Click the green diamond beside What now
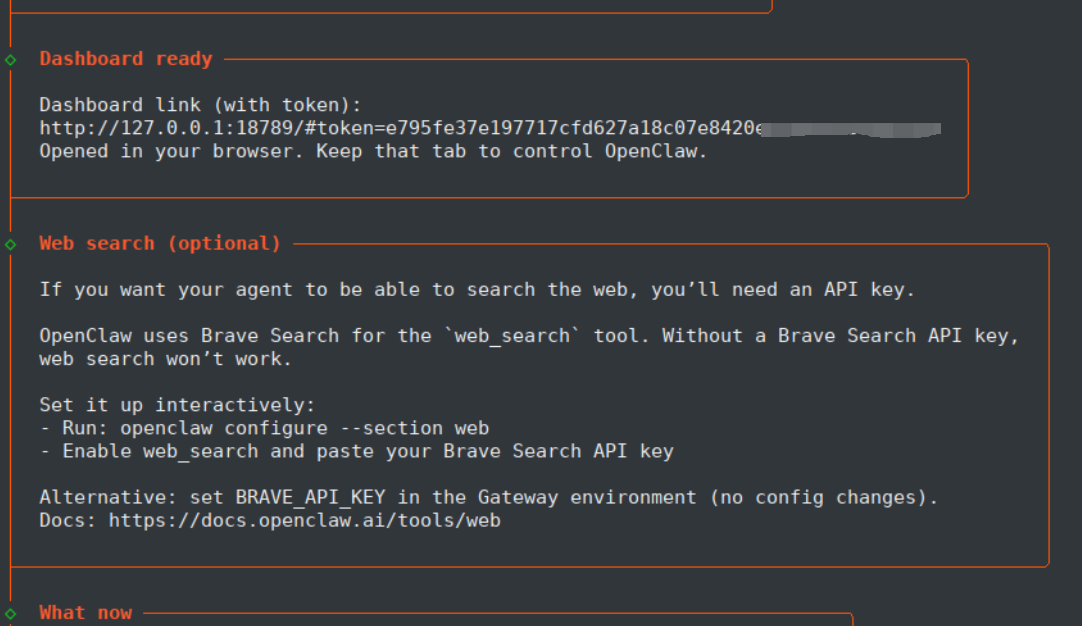 pos(10,613)
